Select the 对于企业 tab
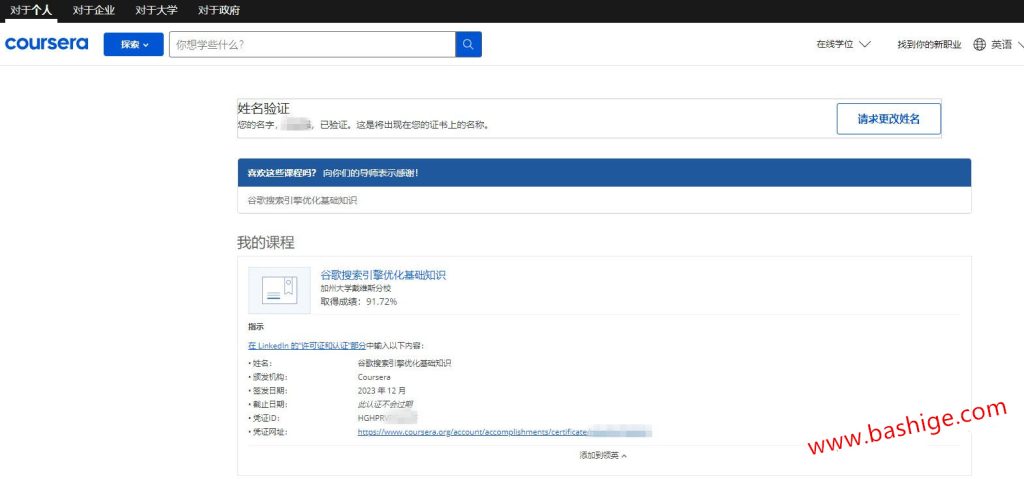The image size is (1024, 479). click(93, 10)
